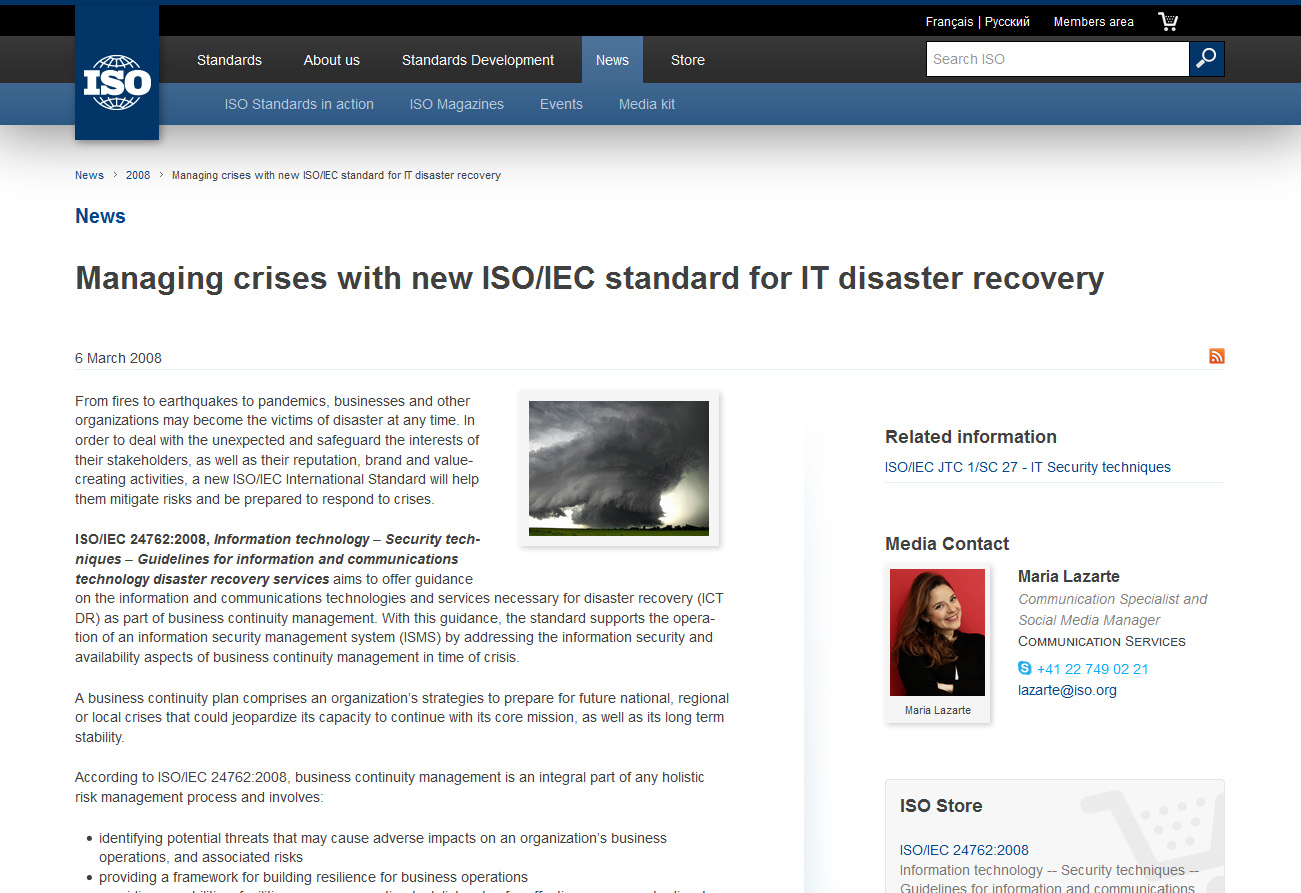The height and width of the screenshot is (893, 1301).
Task: Click the storm cloud article image
Action: coord(619,468)
